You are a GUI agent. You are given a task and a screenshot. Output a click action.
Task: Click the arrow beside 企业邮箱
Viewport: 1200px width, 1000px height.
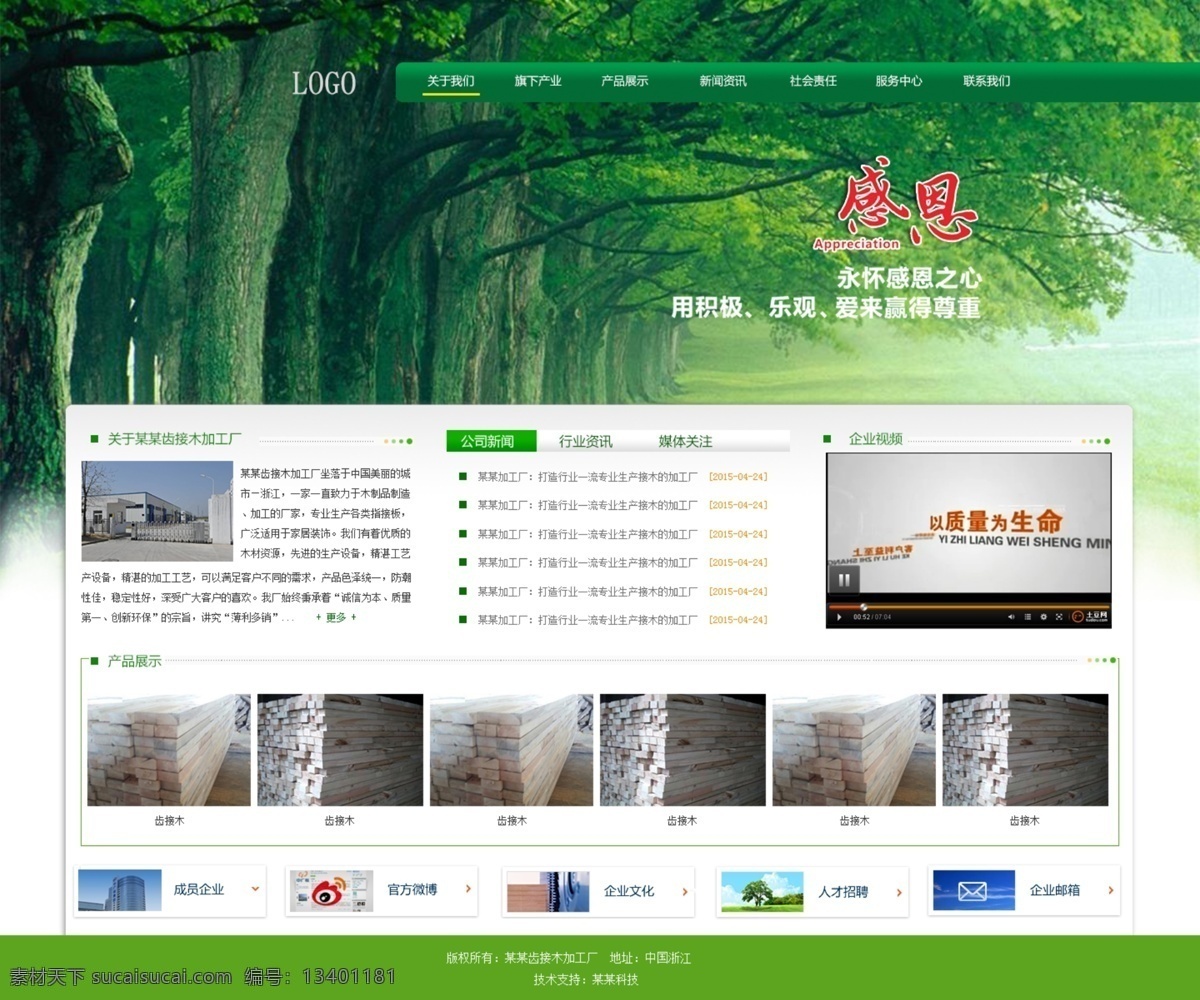click(1111, 891)
